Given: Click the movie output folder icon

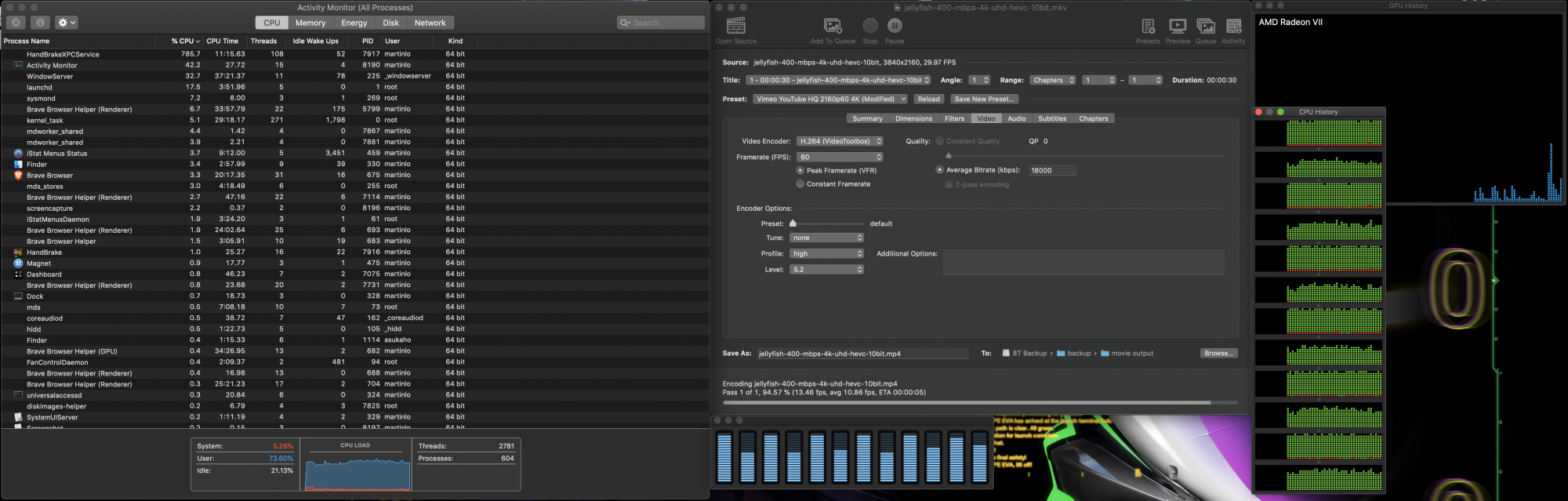Looking at the screenshot, I should tap(1105, 354).
